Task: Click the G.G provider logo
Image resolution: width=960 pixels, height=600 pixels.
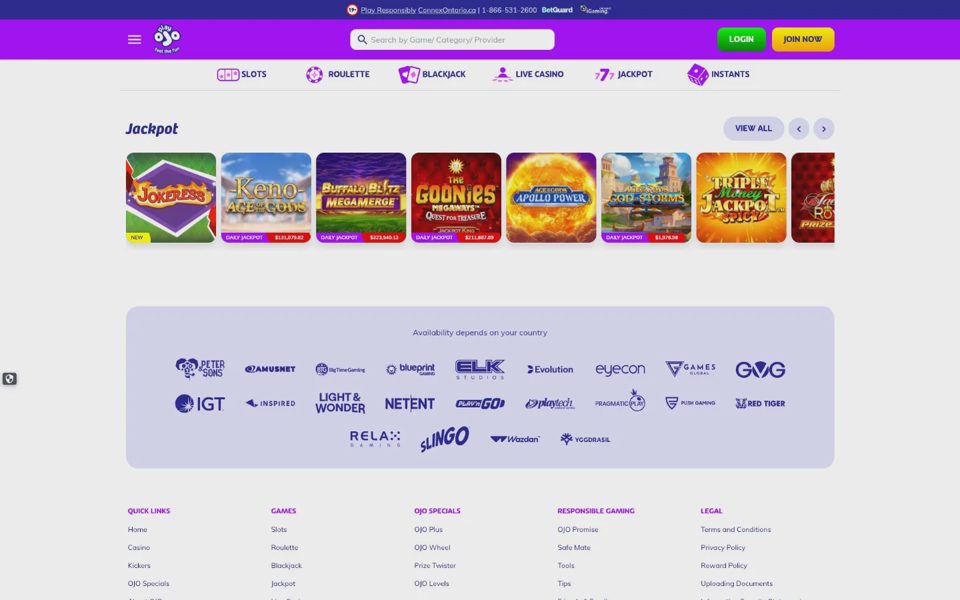Action: pyautogui.click(x=760, y=369)
